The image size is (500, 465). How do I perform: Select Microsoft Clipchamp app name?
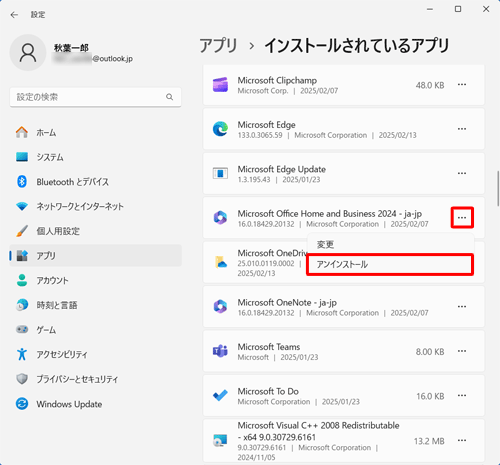pos(277,80)
